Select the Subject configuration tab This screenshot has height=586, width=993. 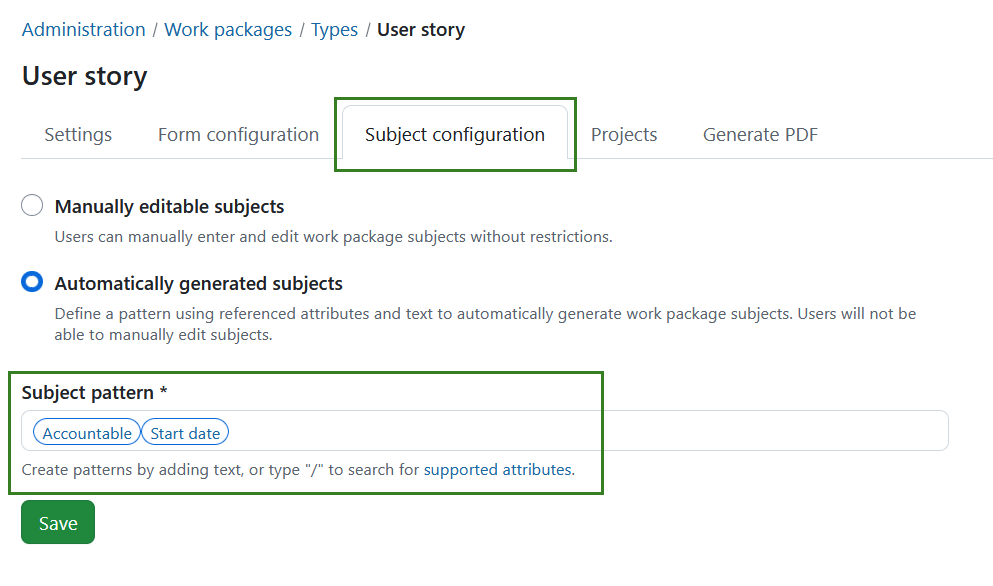coord(454,134)
